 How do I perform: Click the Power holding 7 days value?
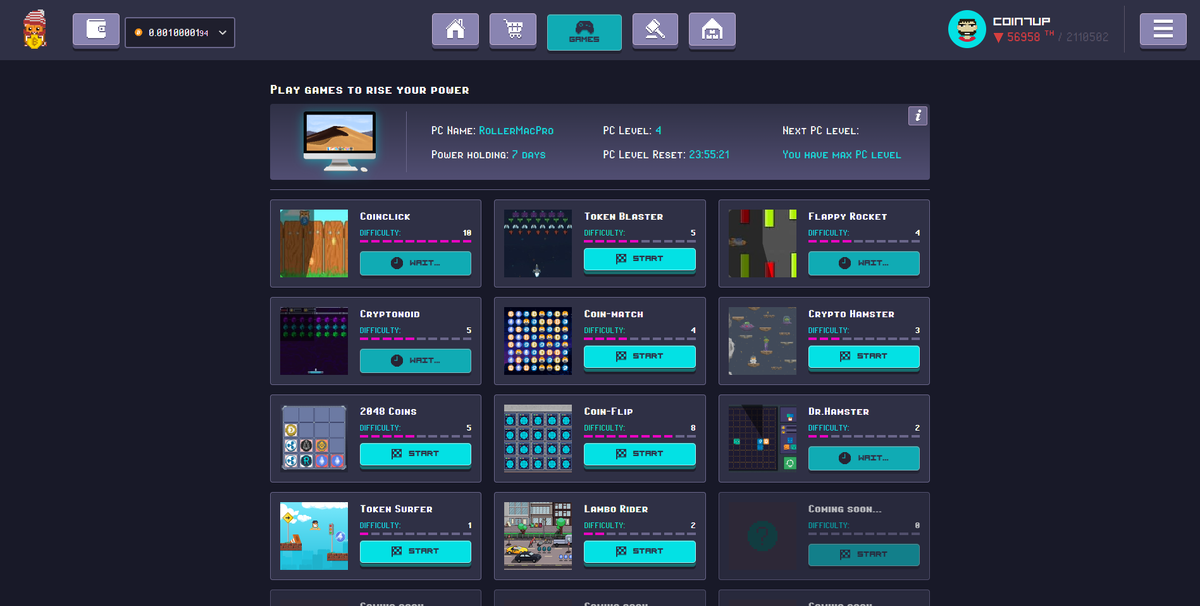[x=528, y=155]
